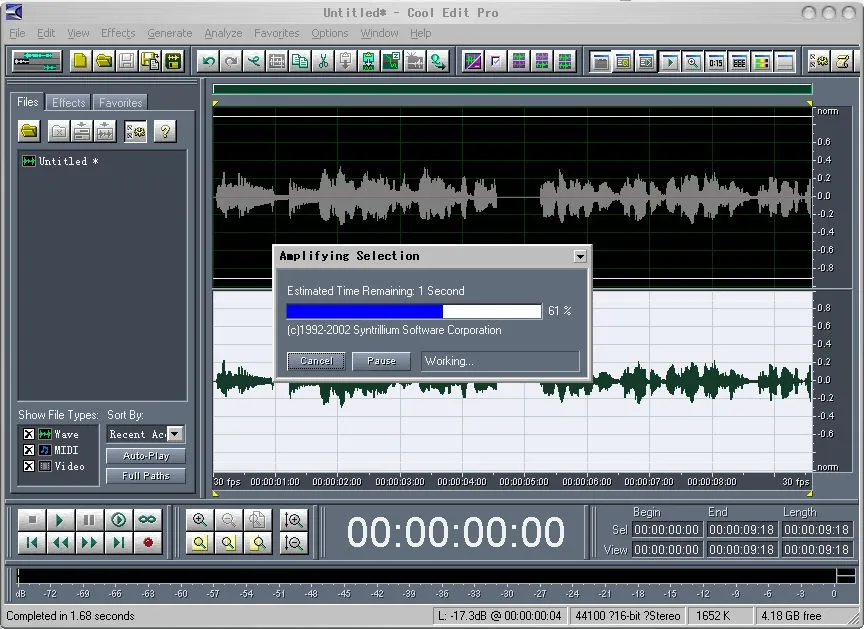864x629 pixels.
Task: Click the green horizontal display range bar above waveform
Action: coord(512,89)
